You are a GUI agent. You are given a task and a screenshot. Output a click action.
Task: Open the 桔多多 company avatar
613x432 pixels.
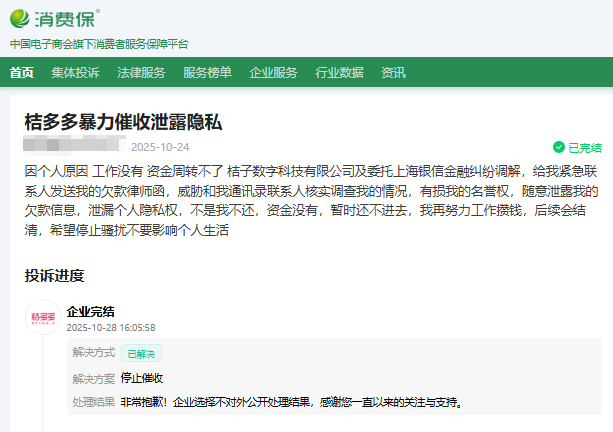(42, 317)
